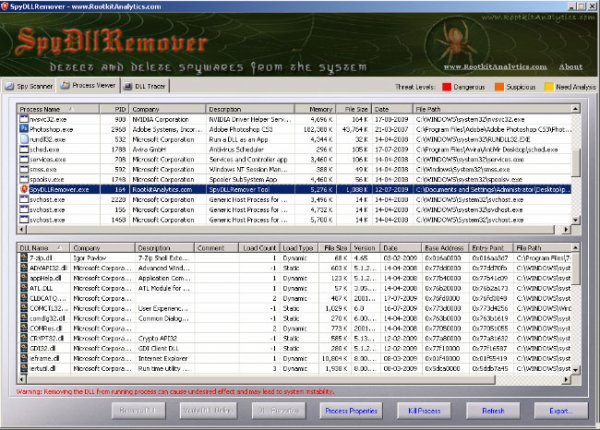This screenshot has height=430, width=600.
Task: Click the CRYPT32.dll file icon
Action: pyautogui.click(x=24, y=338)
